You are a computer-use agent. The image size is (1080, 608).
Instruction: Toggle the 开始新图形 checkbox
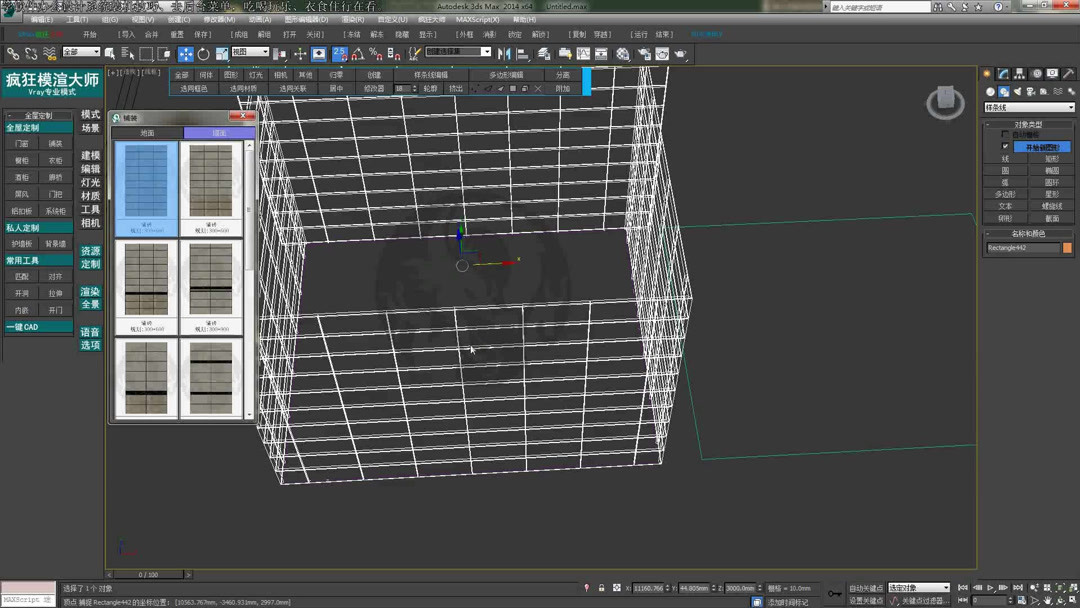(1004, 146)
